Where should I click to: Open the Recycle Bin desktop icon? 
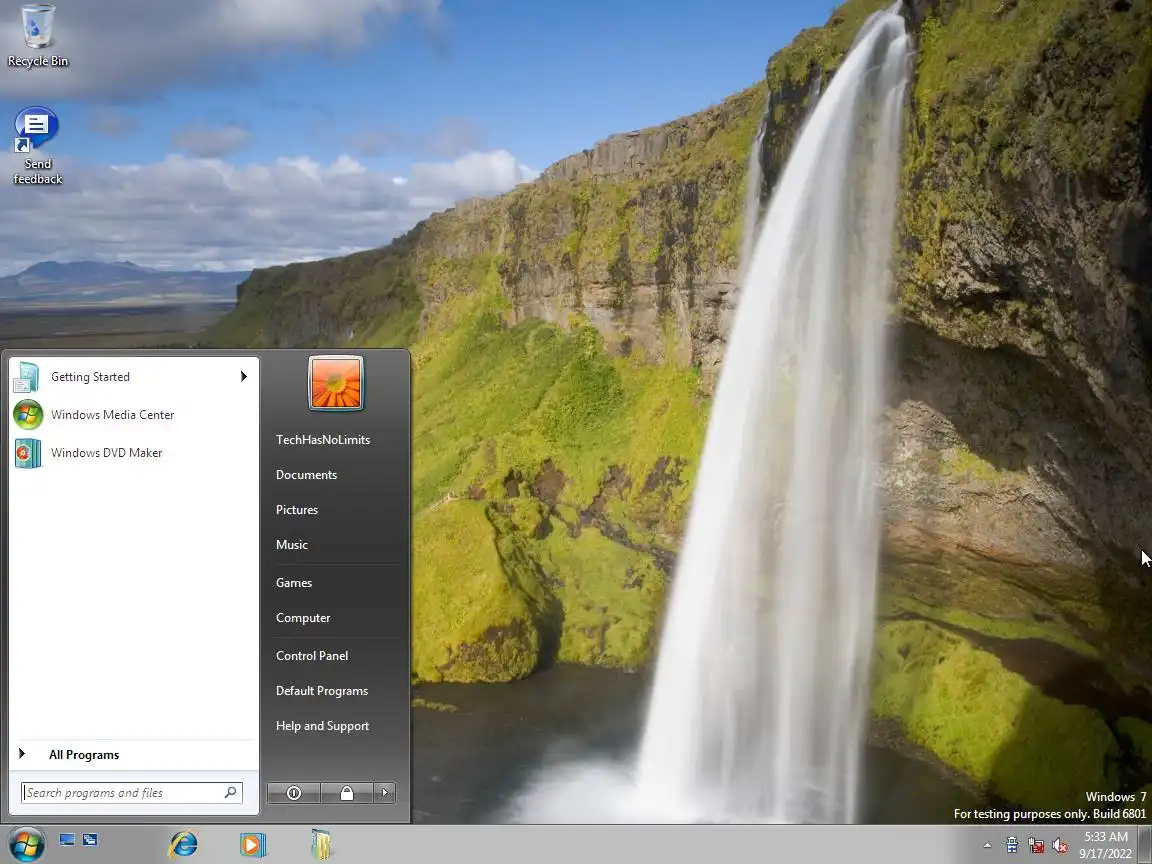point(37,36)
